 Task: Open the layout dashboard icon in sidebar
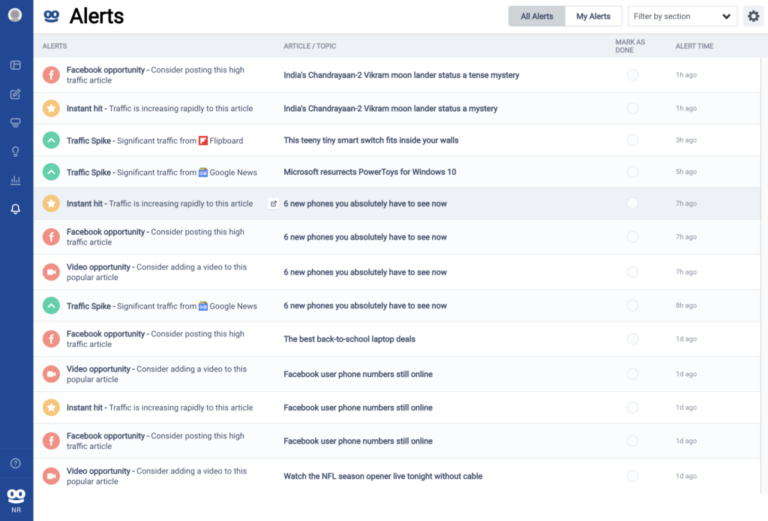click(x=15, y=65)
